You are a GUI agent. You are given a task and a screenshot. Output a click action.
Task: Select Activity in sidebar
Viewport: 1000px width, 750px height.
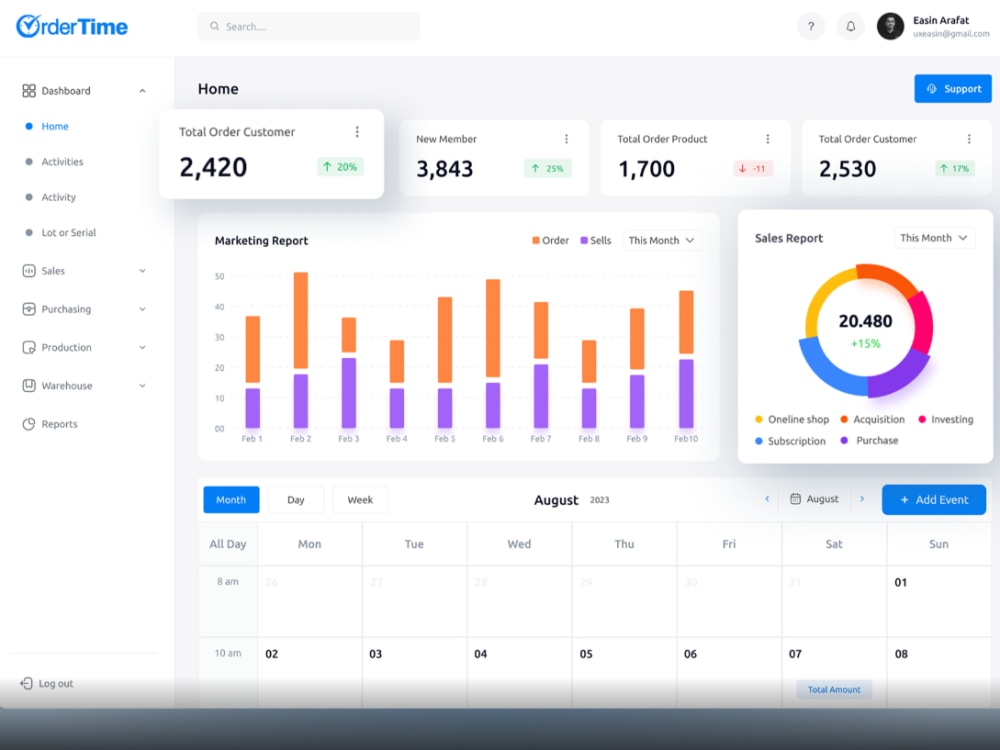pyautogui.click(x=58, y=197)
